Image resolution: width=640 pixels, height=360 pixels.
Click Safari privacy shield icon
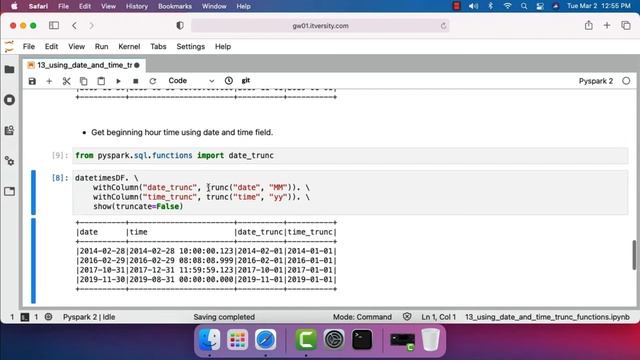(180, 25)
